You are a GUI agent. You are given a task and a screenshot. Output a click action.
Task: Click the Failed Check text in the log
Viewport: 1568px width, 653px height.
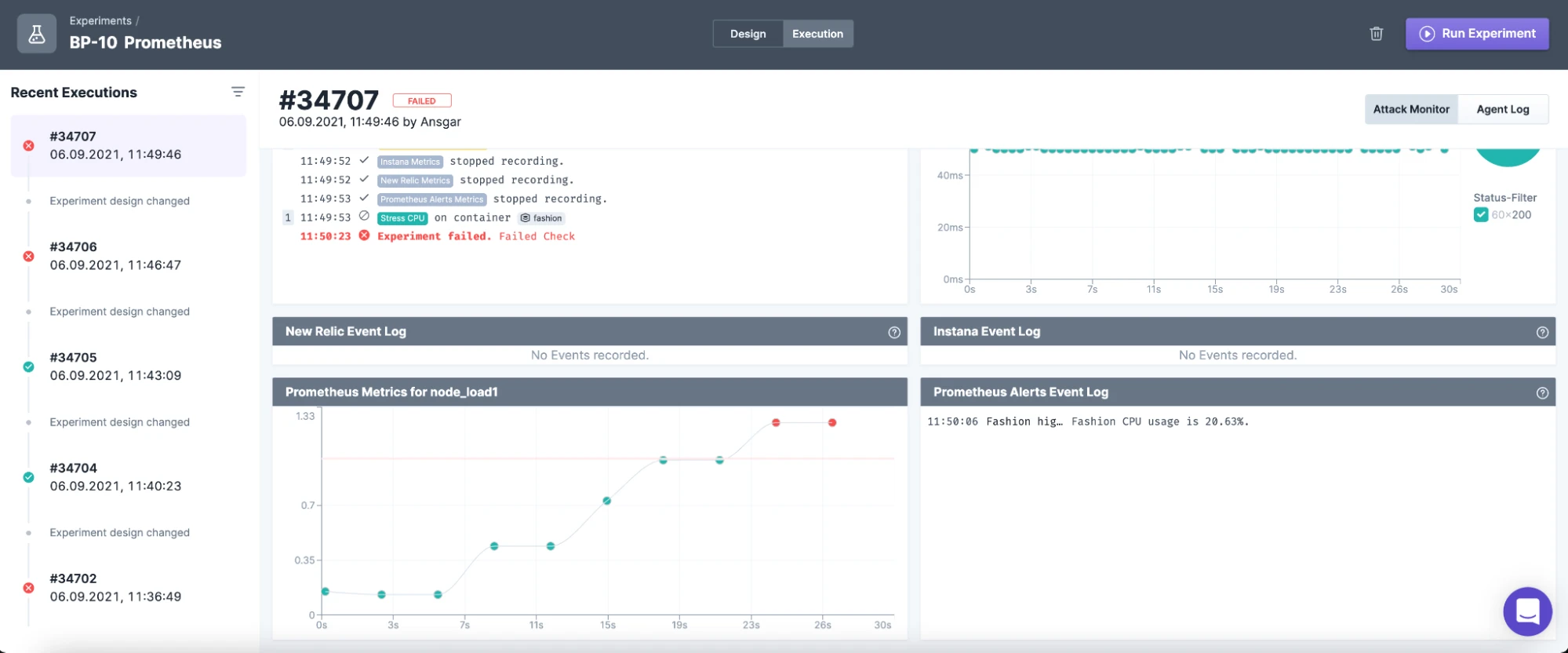[537, 236]
